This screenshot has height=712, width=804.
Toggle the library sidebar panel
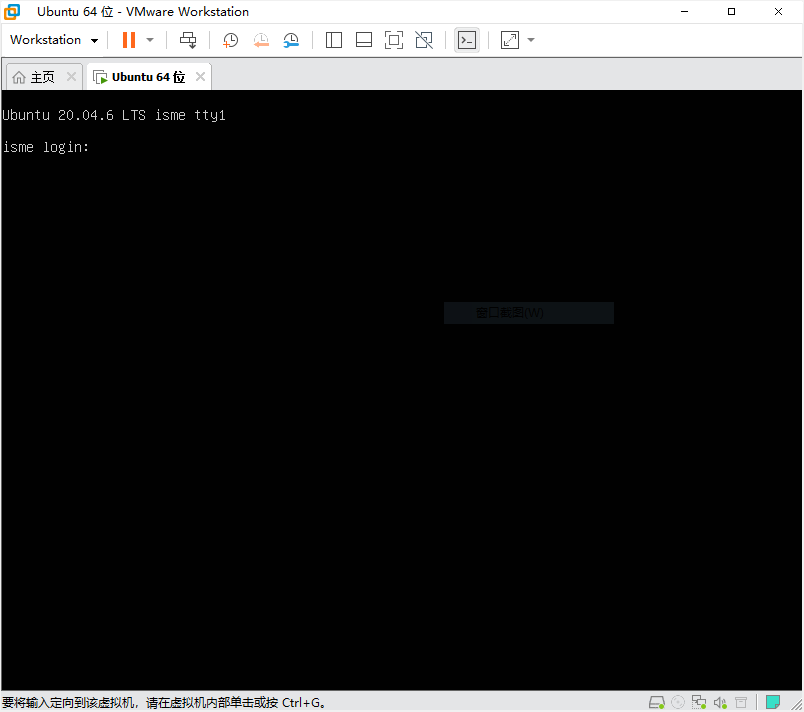pyautogui.click(x=334, y=40)
